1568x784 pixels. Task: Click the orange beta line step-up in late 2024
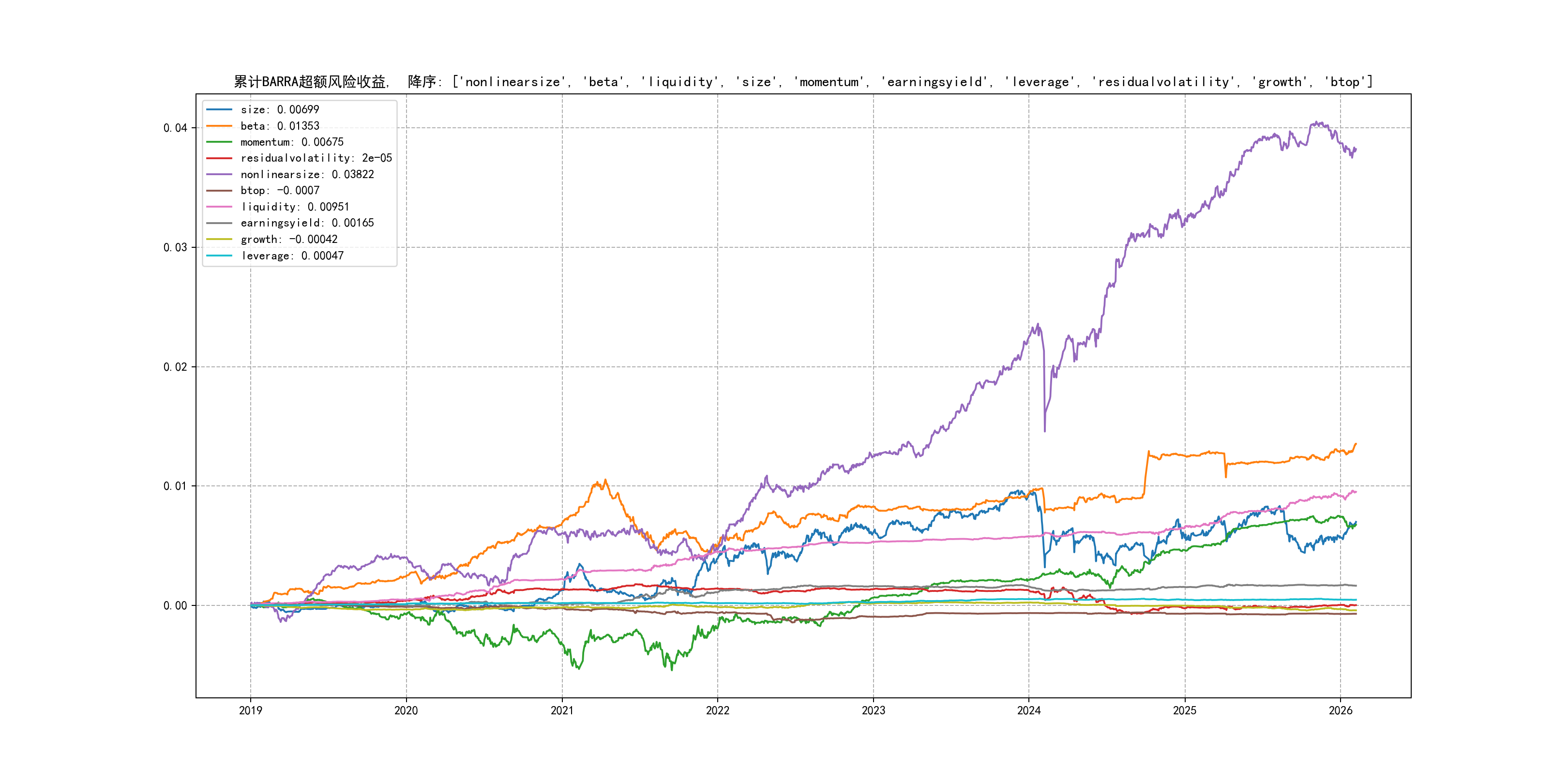pyautogui.click(x=1146, y=472)
